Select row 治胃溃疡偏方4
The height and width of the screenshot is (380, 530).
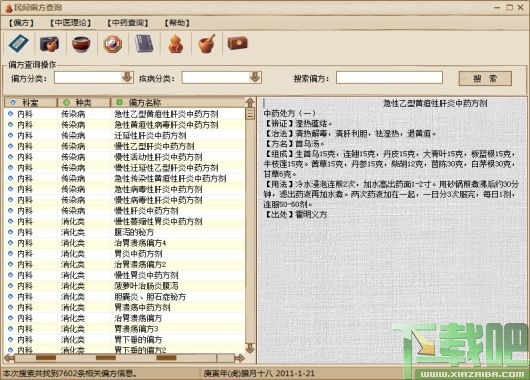tap(124, 243)
